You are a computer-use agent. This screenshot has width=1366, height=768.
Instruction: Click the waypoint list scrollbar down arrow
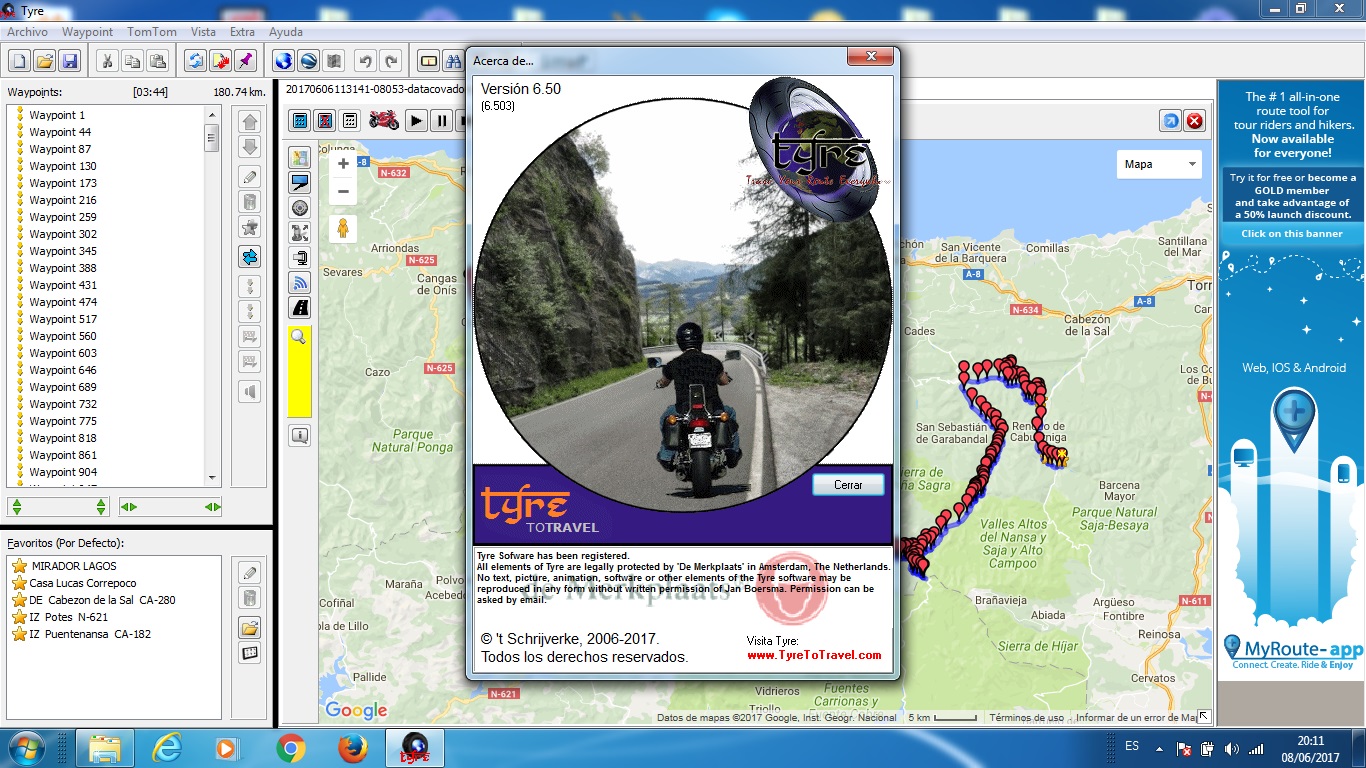(212, 478)
